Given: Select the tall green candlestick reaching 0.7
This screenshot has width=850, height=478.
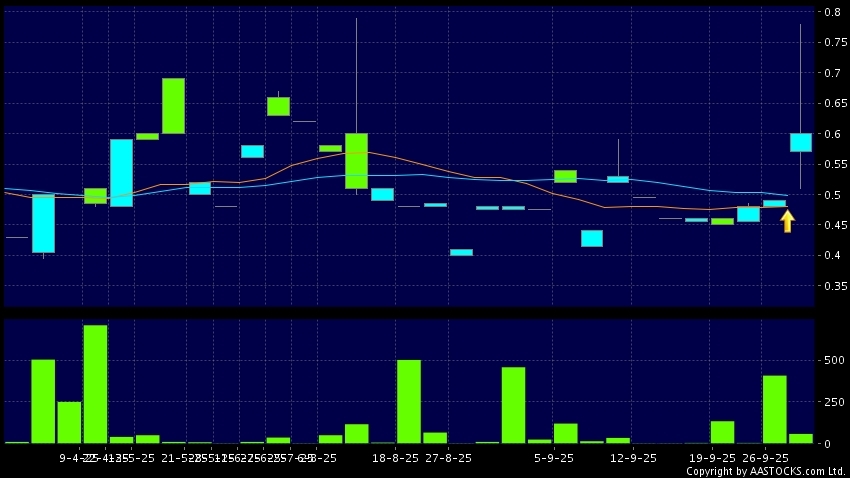Looking at the screenshot, I should coord(173,105).
